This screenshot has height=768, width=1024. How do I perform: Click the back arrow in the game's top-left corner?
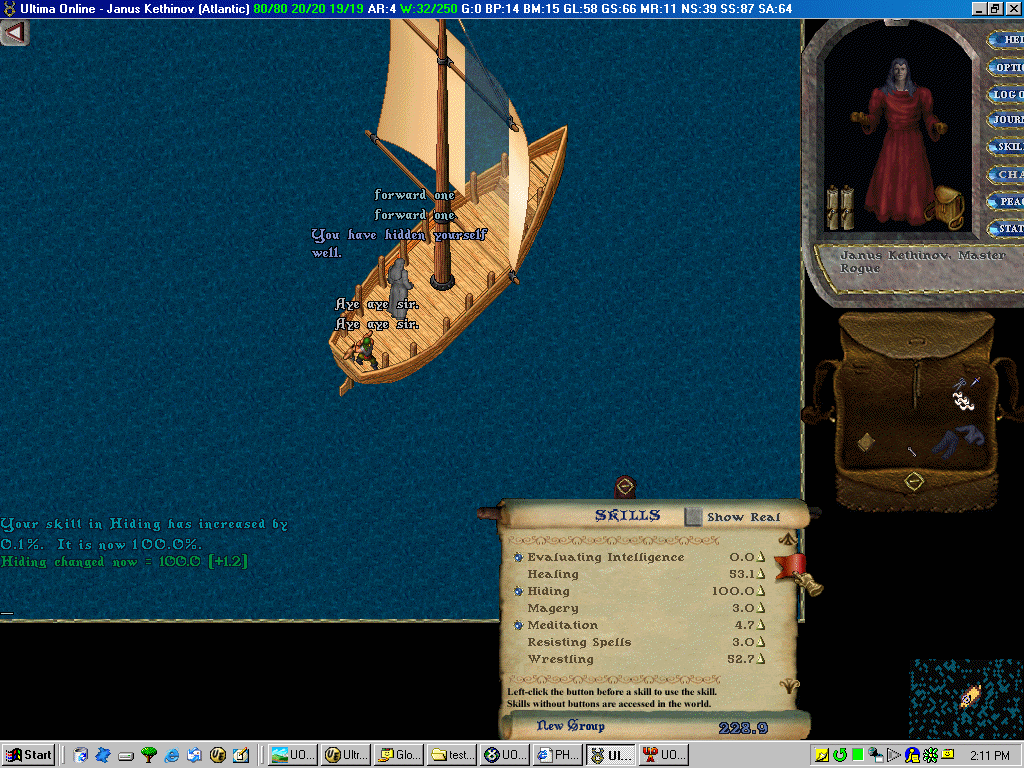(x=14, y=32)
